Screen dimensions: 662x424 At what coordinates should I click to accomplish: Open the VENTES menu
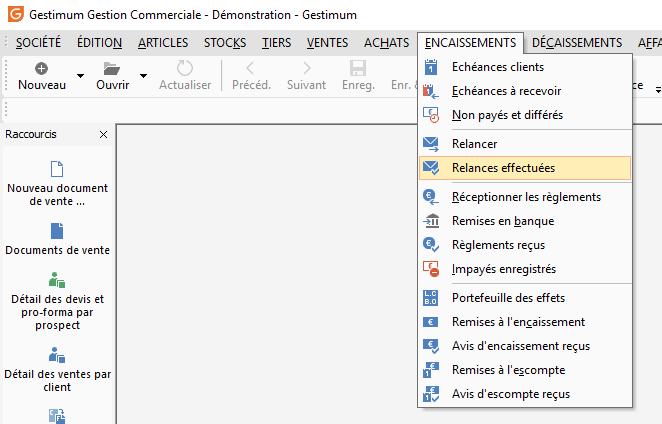click(x=328, y=43)
